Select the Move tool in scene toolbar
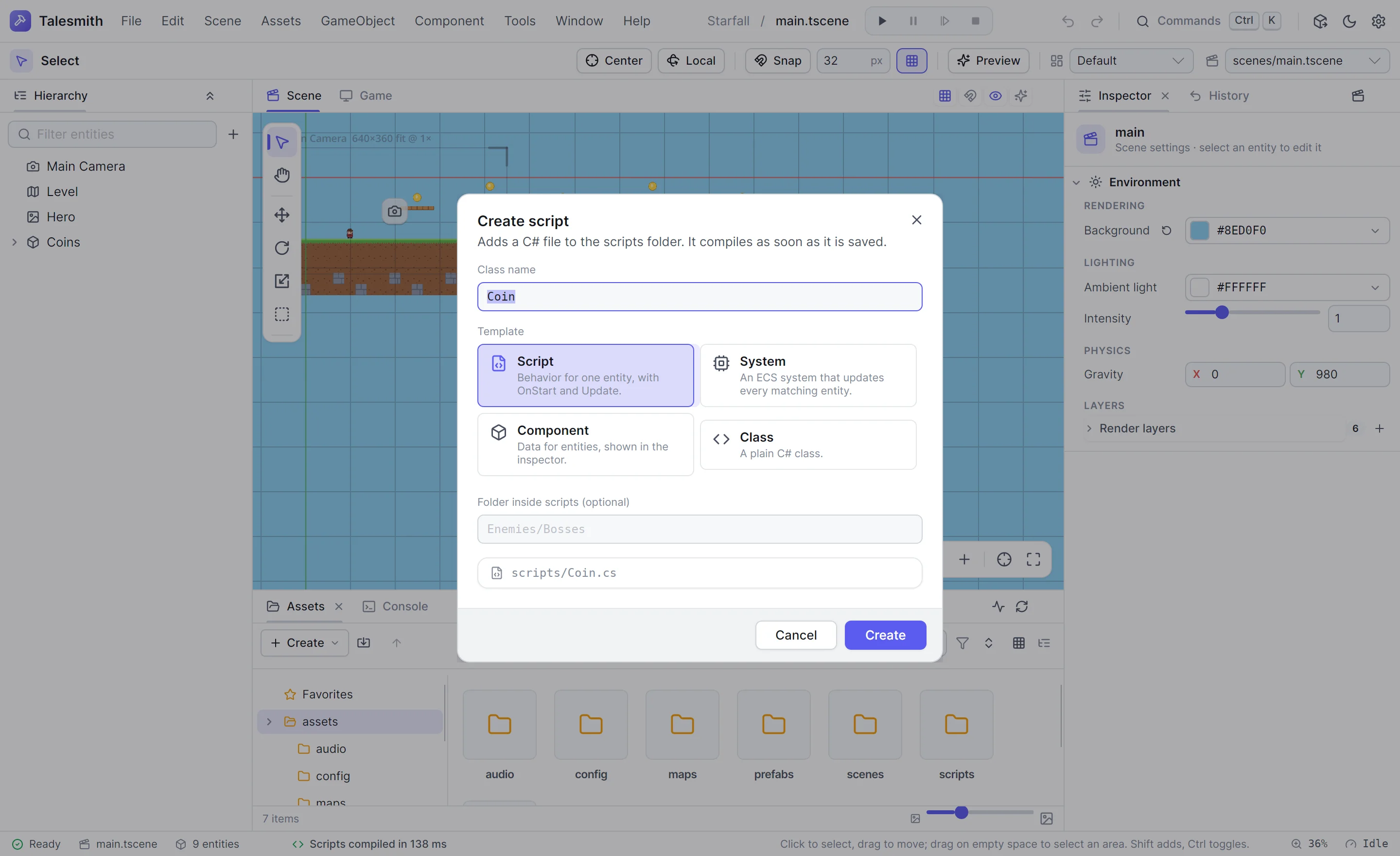The height and width of the screenshot is (856, 1400). [282, 215]
